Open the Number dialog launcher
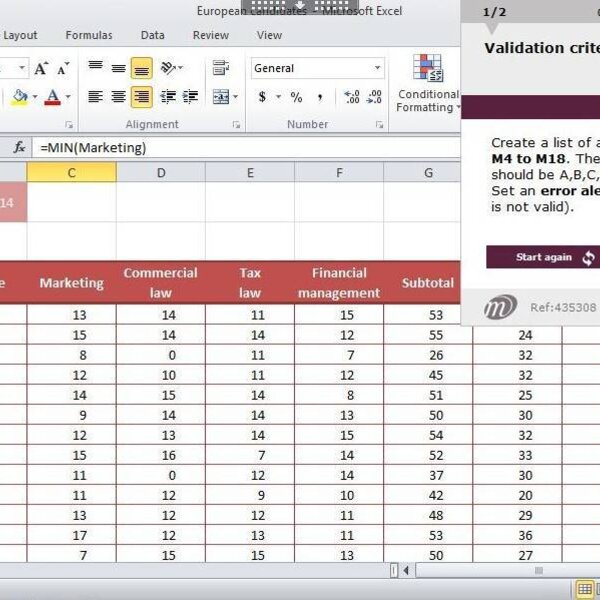The width and height of the screenshot is (600, 600). (x=379, y=125)
